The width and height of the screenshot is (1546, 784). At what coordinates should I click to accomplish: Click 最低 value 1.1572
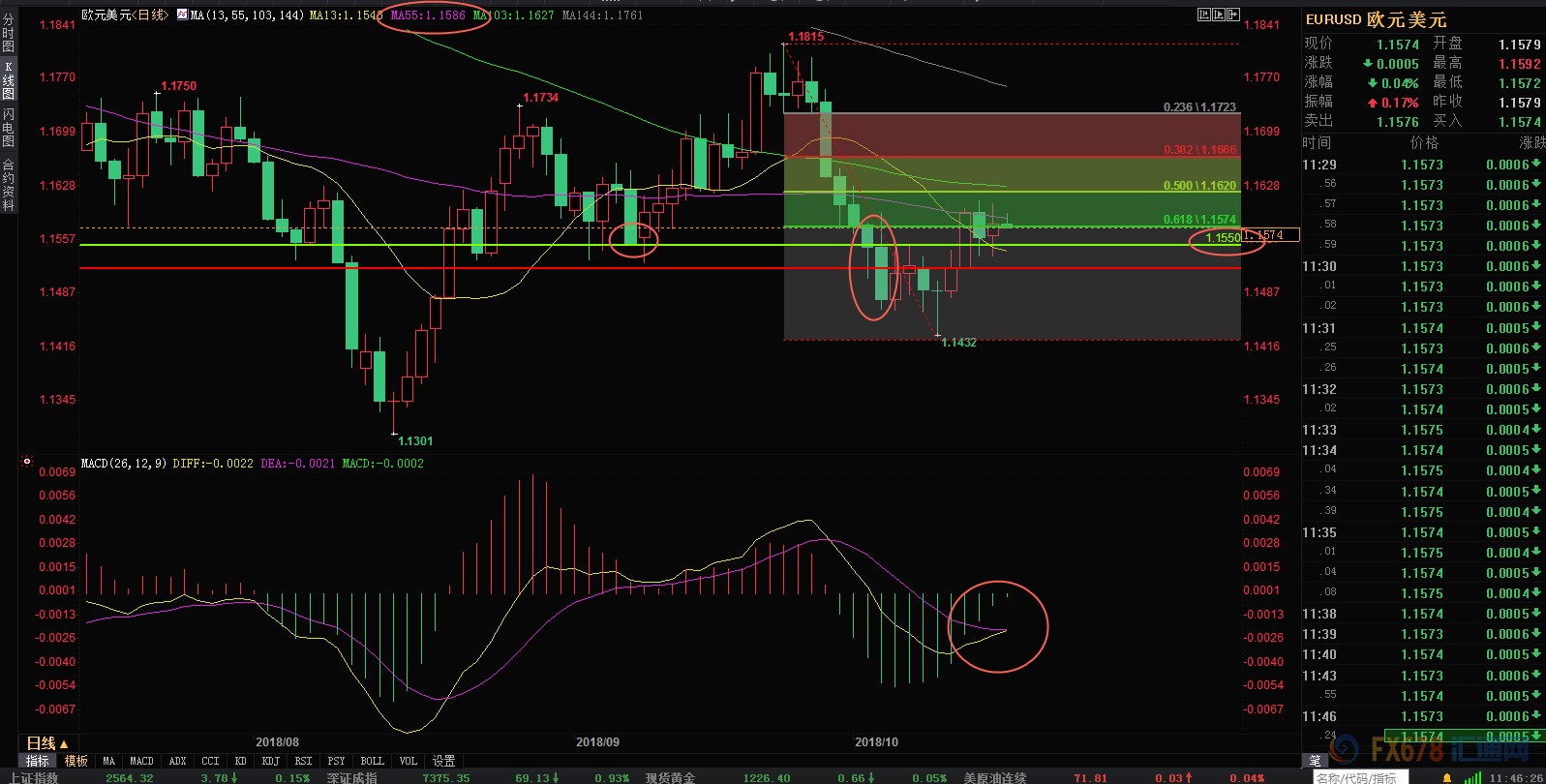pos(1520,83)
